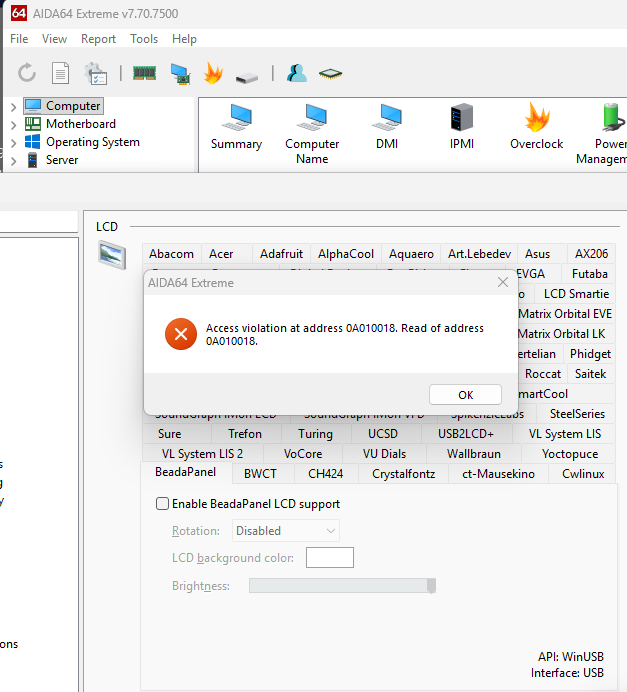The height and width of the screenshot is (692, 627).
Task: Switch to the Abacom tab
Action: coord(171,254)
